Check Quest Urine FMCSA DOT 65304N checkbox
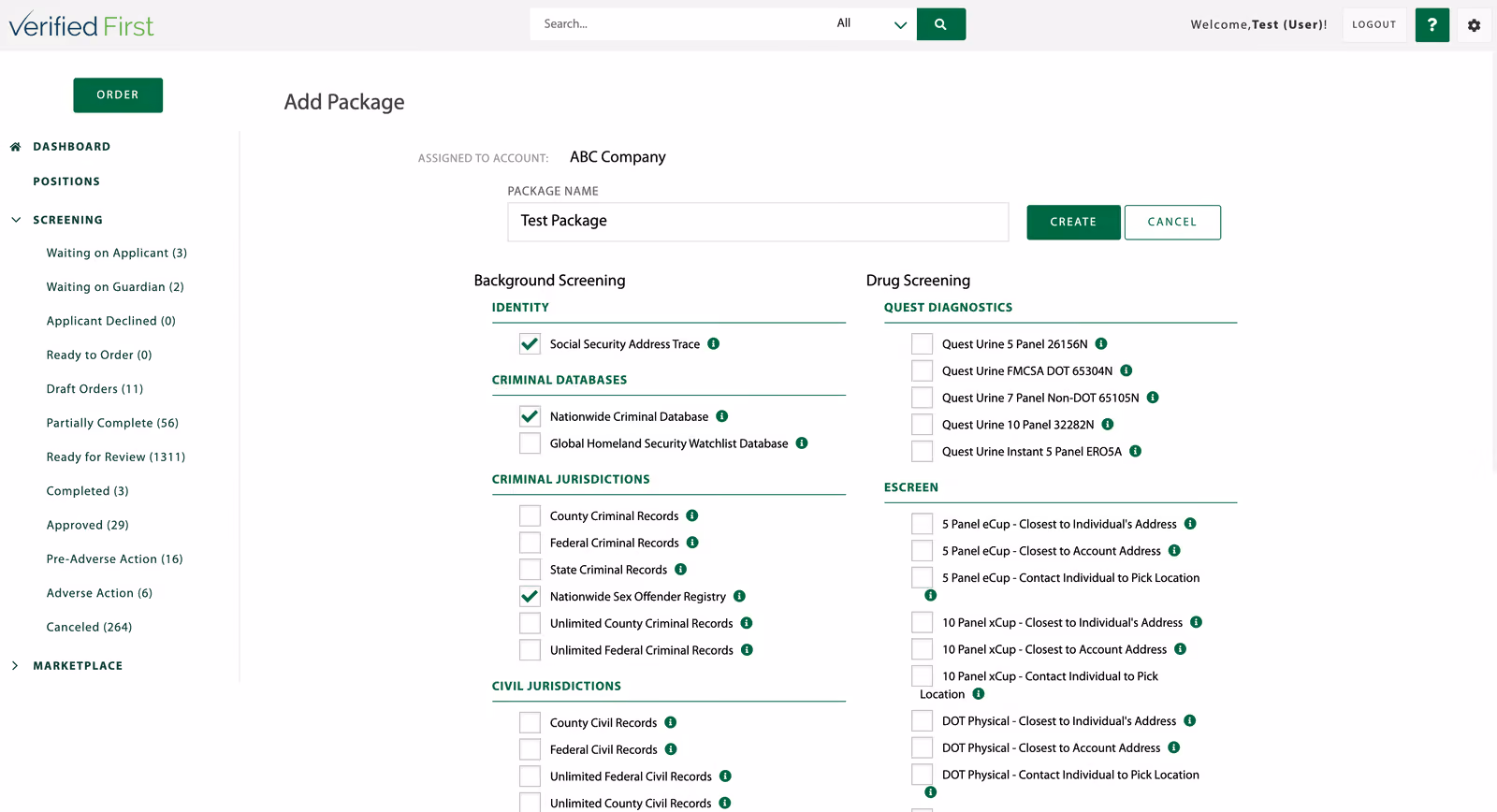 point(922,371)
